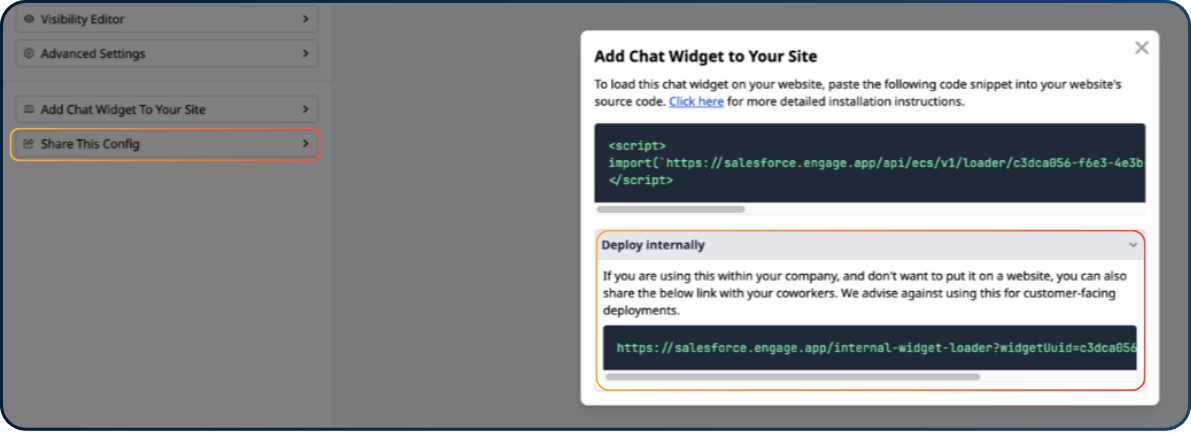Expand the Advanced Settings chevron arrow
The image size is (1191, 433).
(x=305, y=54)
